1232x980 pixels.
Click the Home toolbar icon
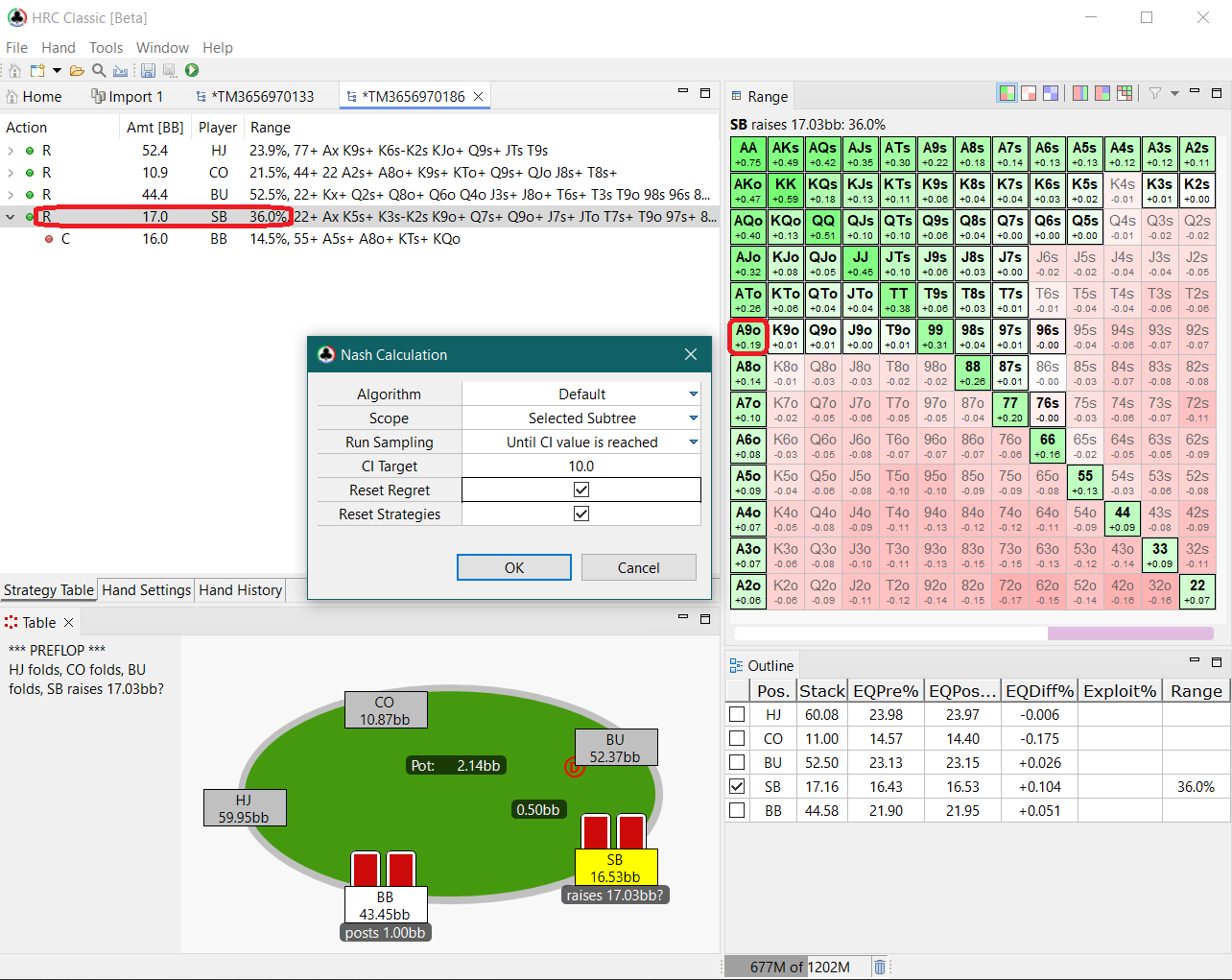pos(14,70)
